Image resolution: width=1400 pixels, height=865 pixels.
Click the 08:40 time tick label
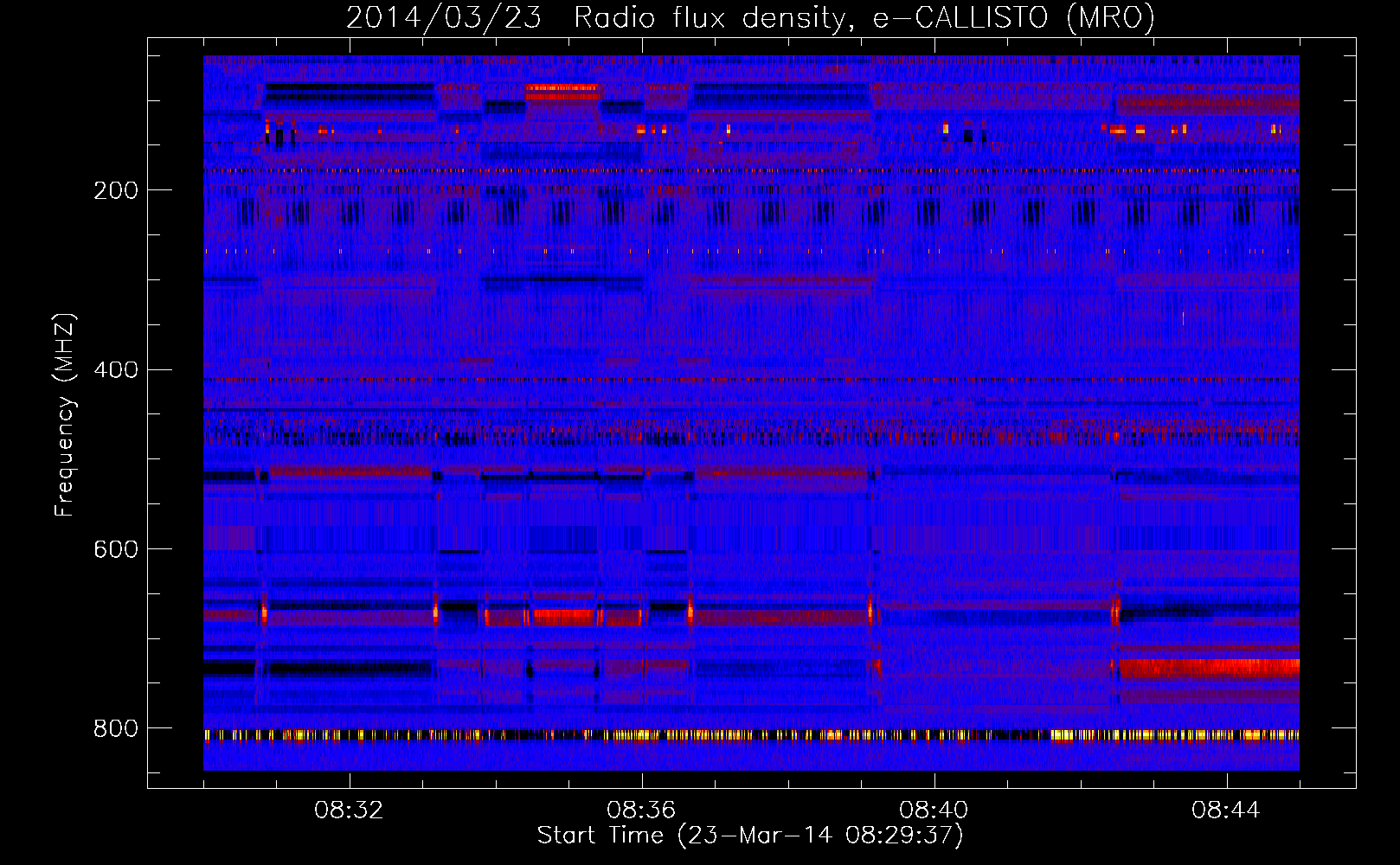[x=934, y=811]
